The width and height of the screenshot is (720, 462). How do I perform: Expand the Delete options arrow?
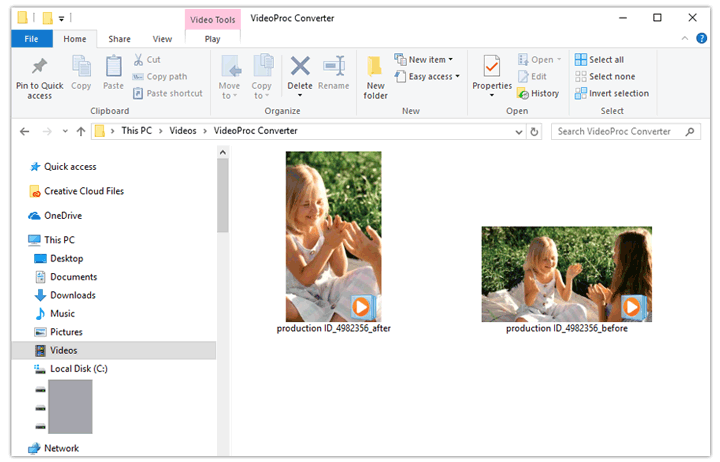tap(300, 96)
